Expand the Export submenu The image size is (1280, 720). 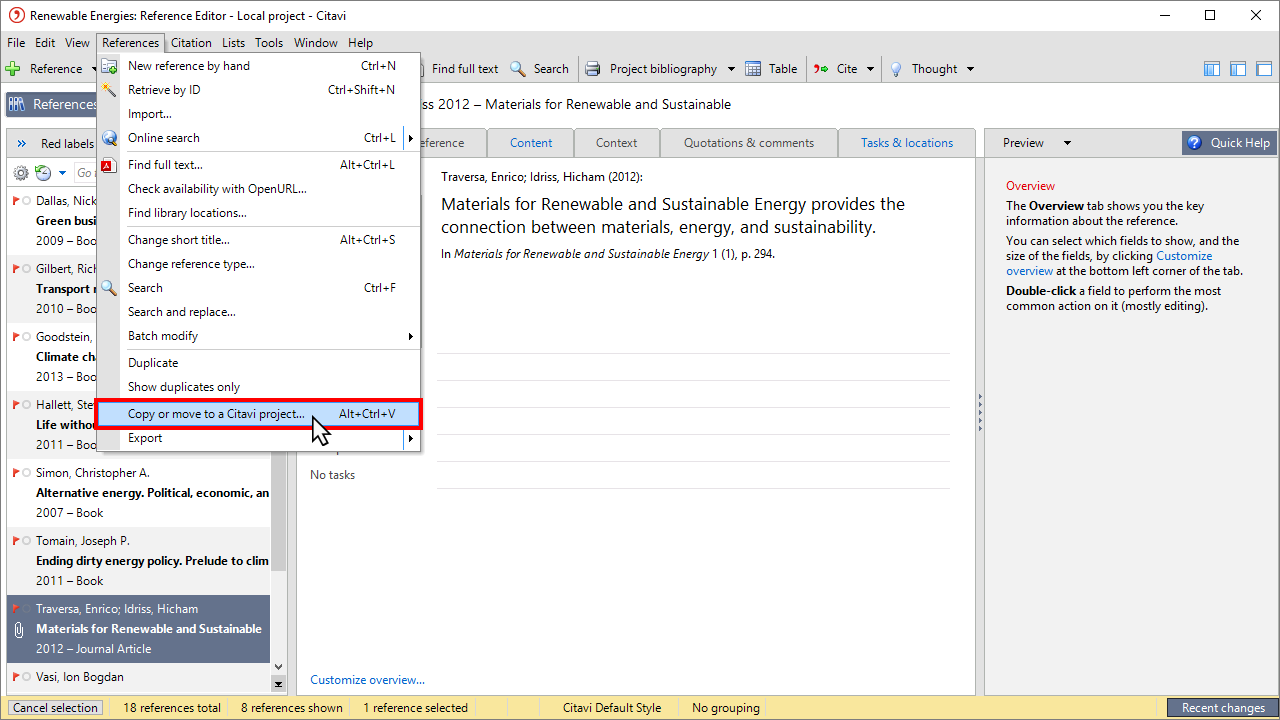411,438
